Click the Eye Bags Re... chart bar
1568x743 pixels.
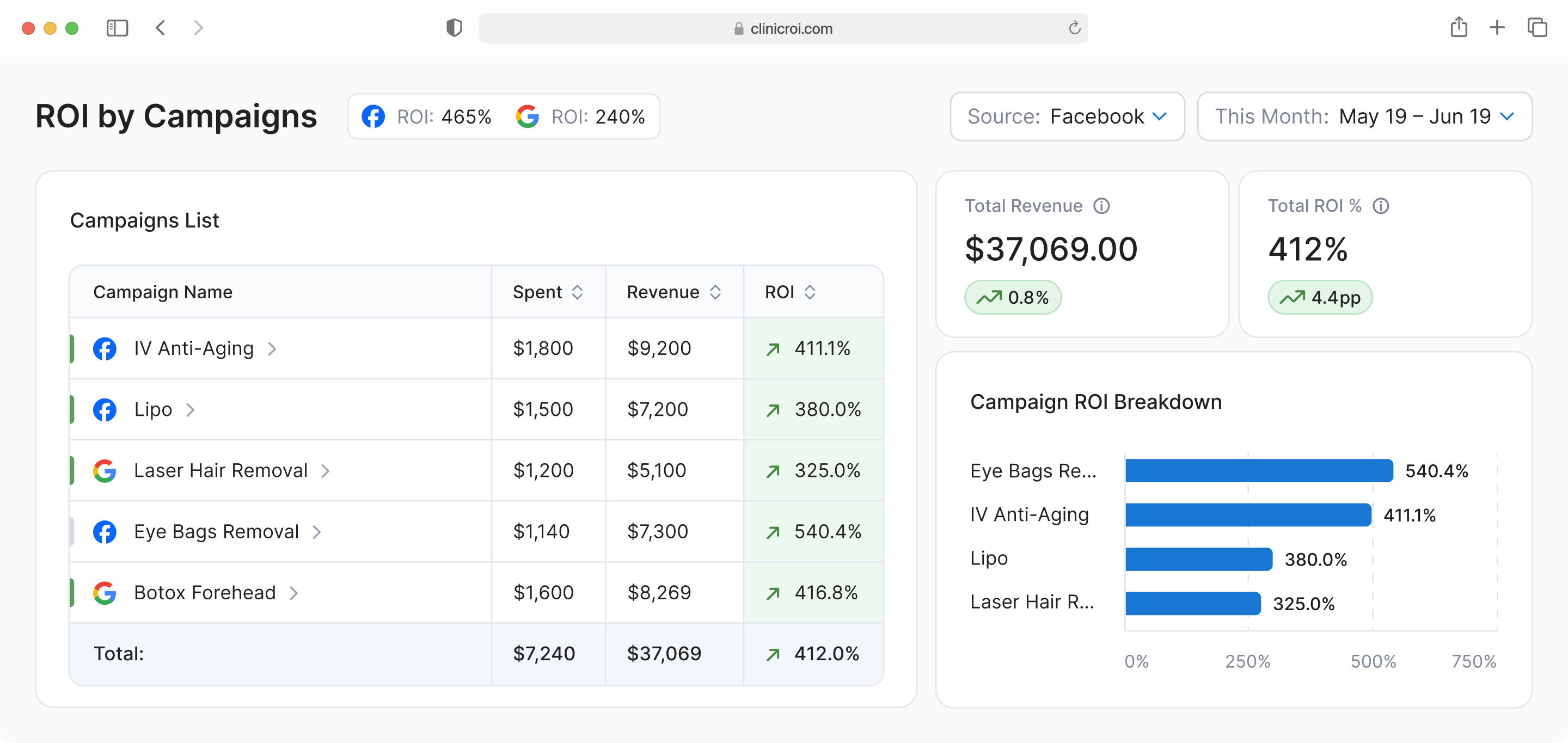click(1259, 470)
